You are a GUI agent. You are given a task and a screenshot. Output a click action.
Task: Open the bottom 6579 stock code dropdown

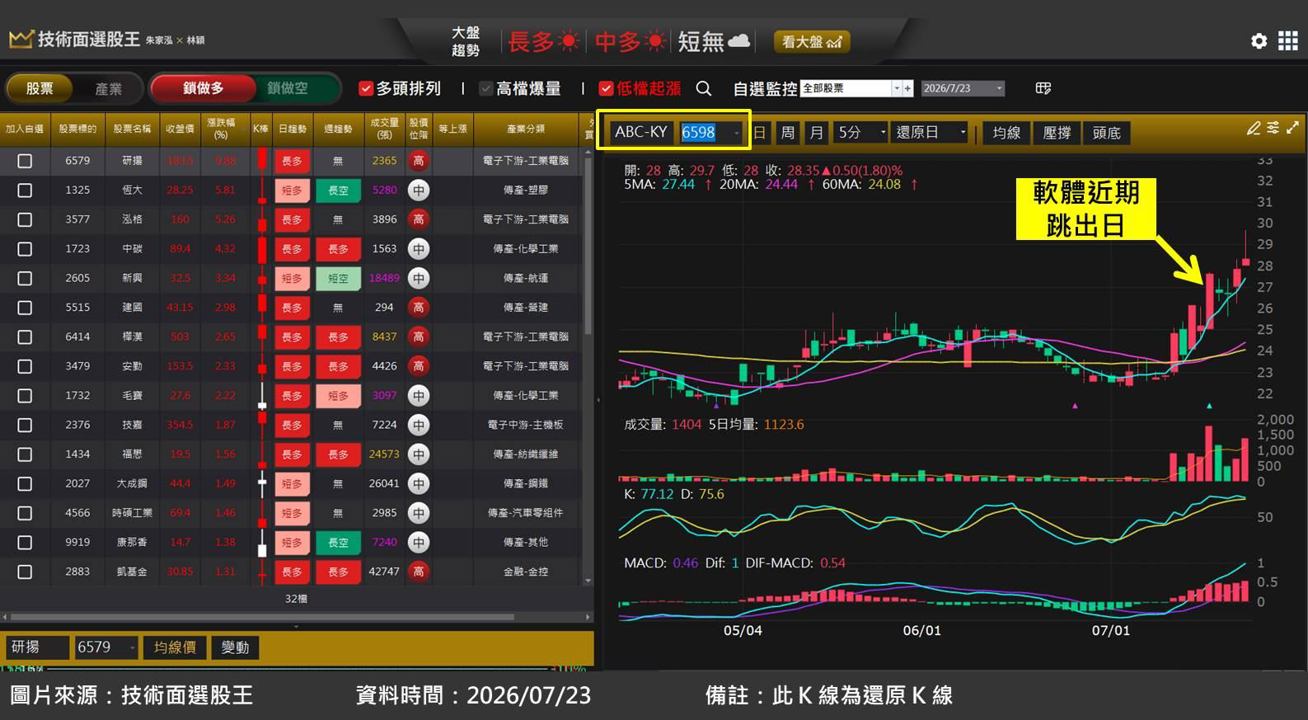[x=132, y=648]
